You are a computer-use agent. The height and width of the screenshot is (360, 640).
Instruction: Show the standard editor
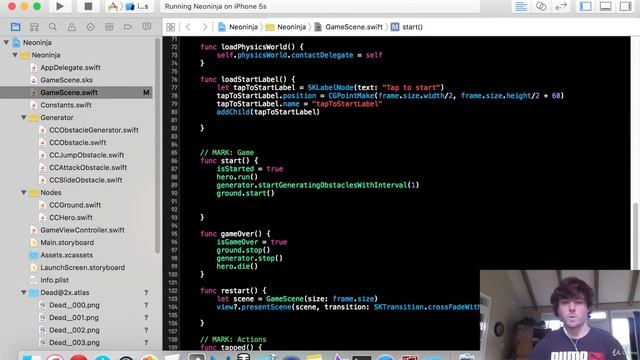tap(521, 6)
